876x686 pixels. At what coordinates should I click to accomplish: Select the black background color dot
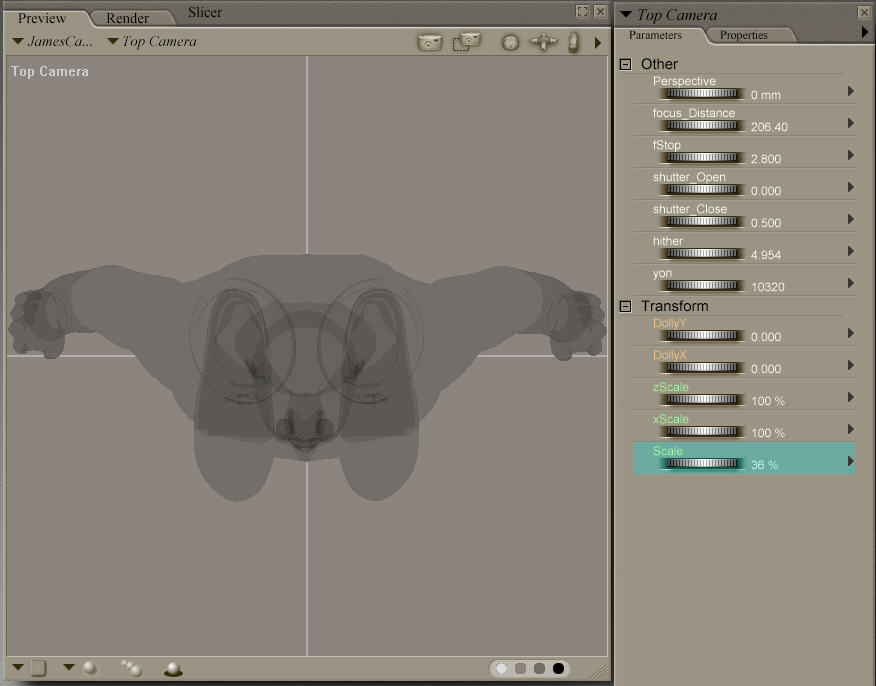coord(558,668)
